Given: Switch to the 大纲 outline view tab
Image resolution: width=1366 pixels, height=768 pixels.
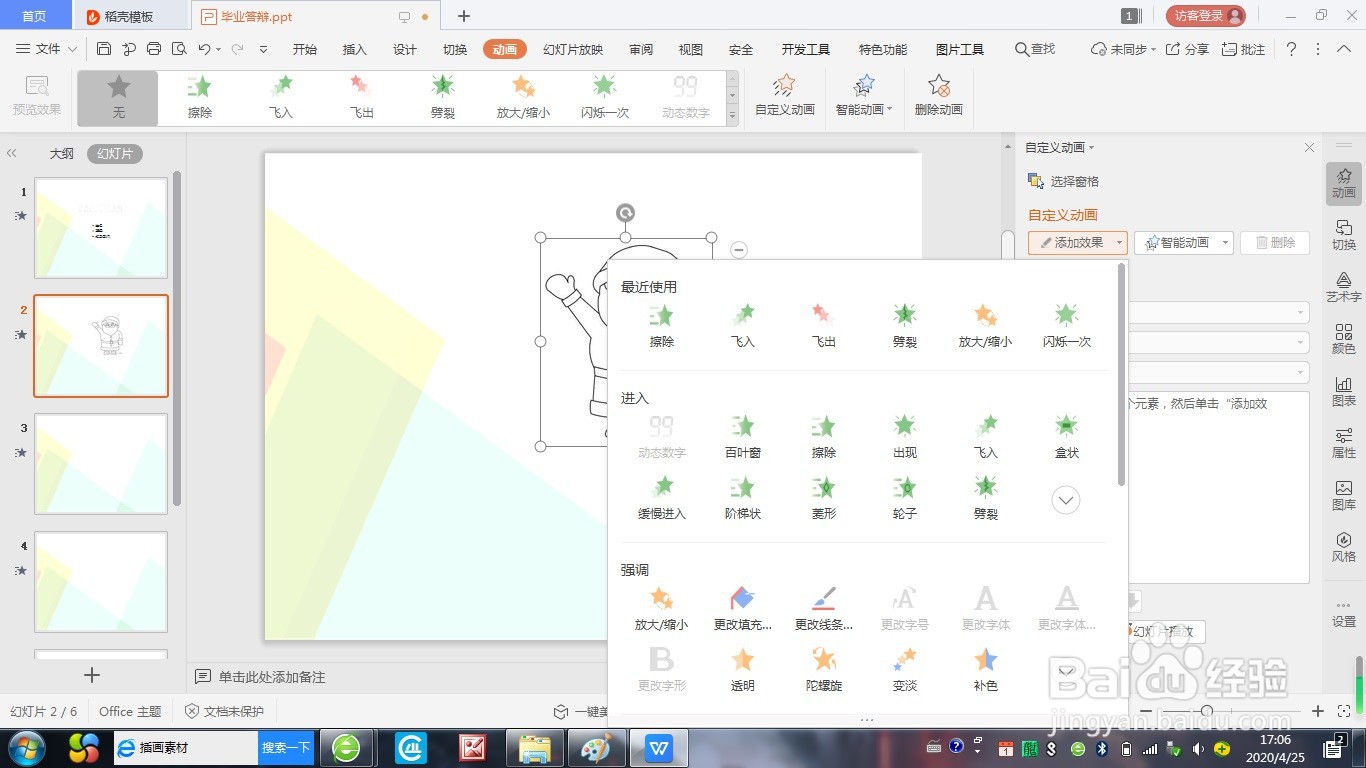Looking at the screenshot, I should tap(61, 153).
